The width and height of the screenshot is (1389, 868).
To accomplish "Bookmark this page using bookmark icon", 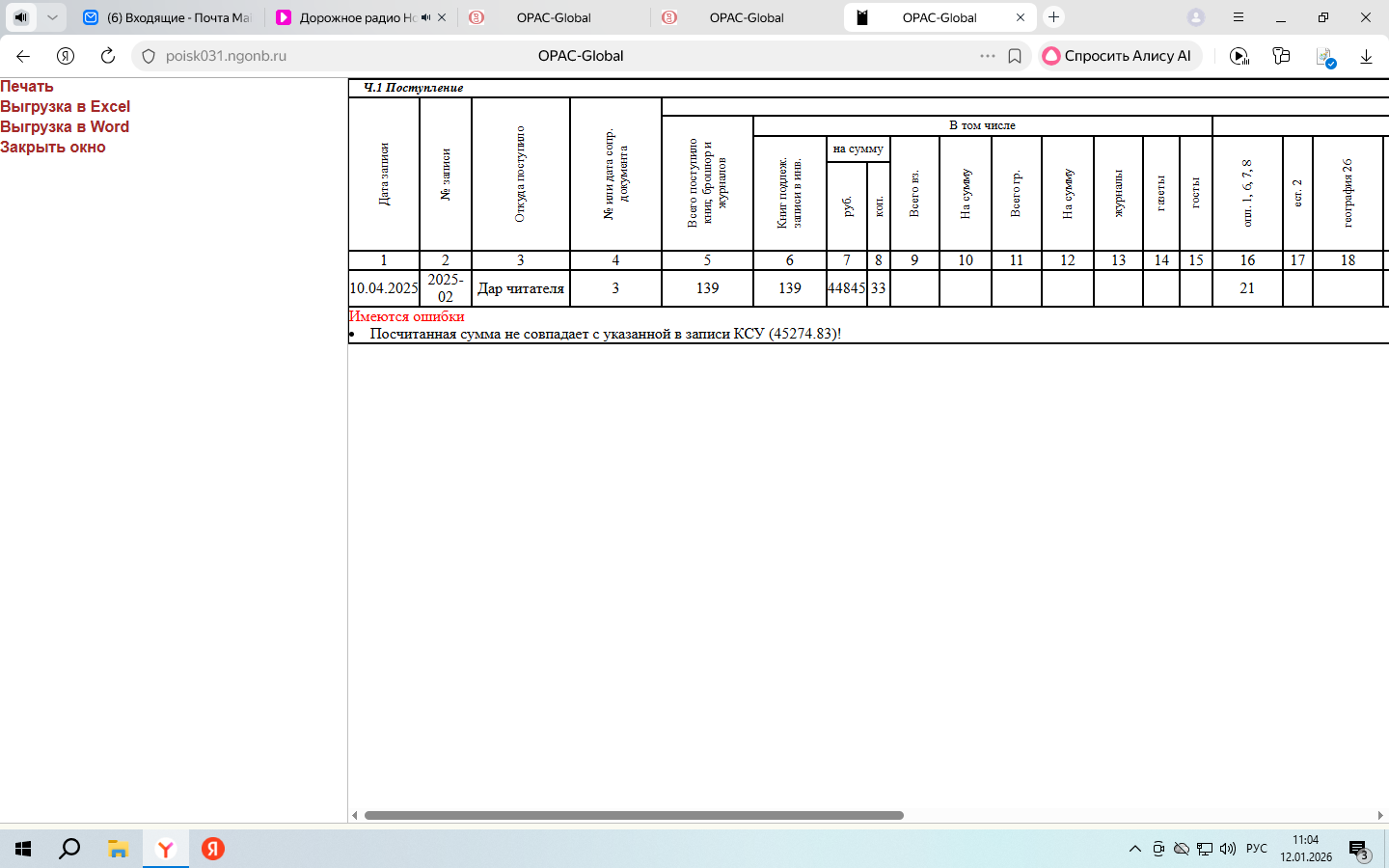I will 1015,56.
